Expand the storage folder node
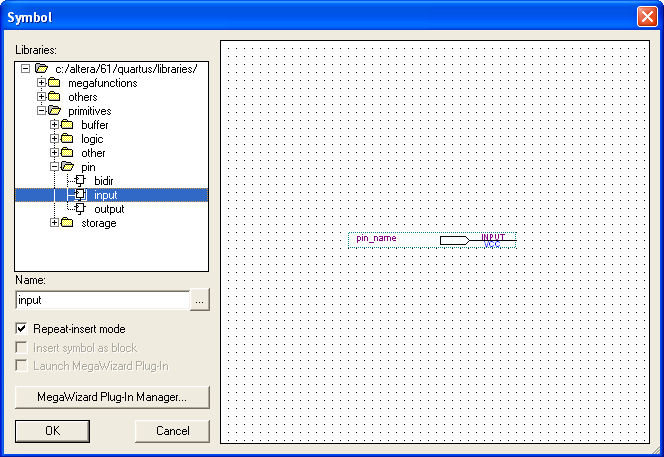This screenshot has width=664, height=457. [55, 223]
